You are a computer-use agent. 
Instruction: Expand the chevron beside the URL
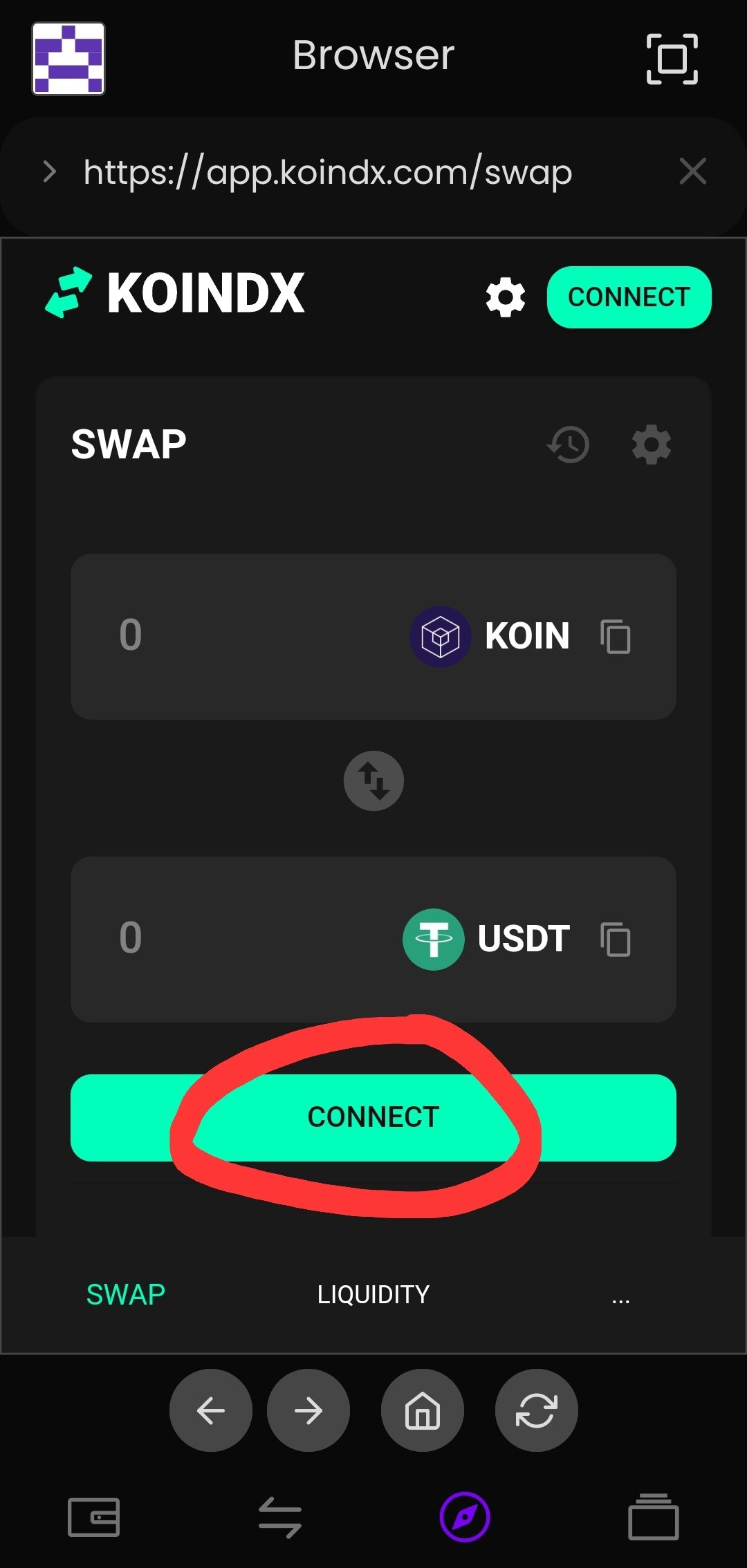tap(49, 171)
